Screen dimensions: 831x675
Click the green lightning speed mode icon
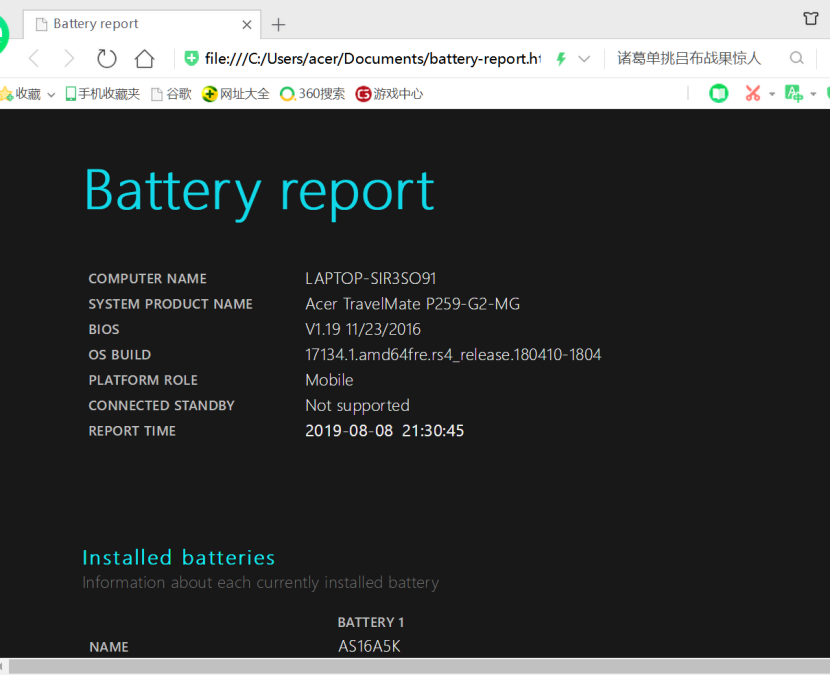(x=561, y=59)
